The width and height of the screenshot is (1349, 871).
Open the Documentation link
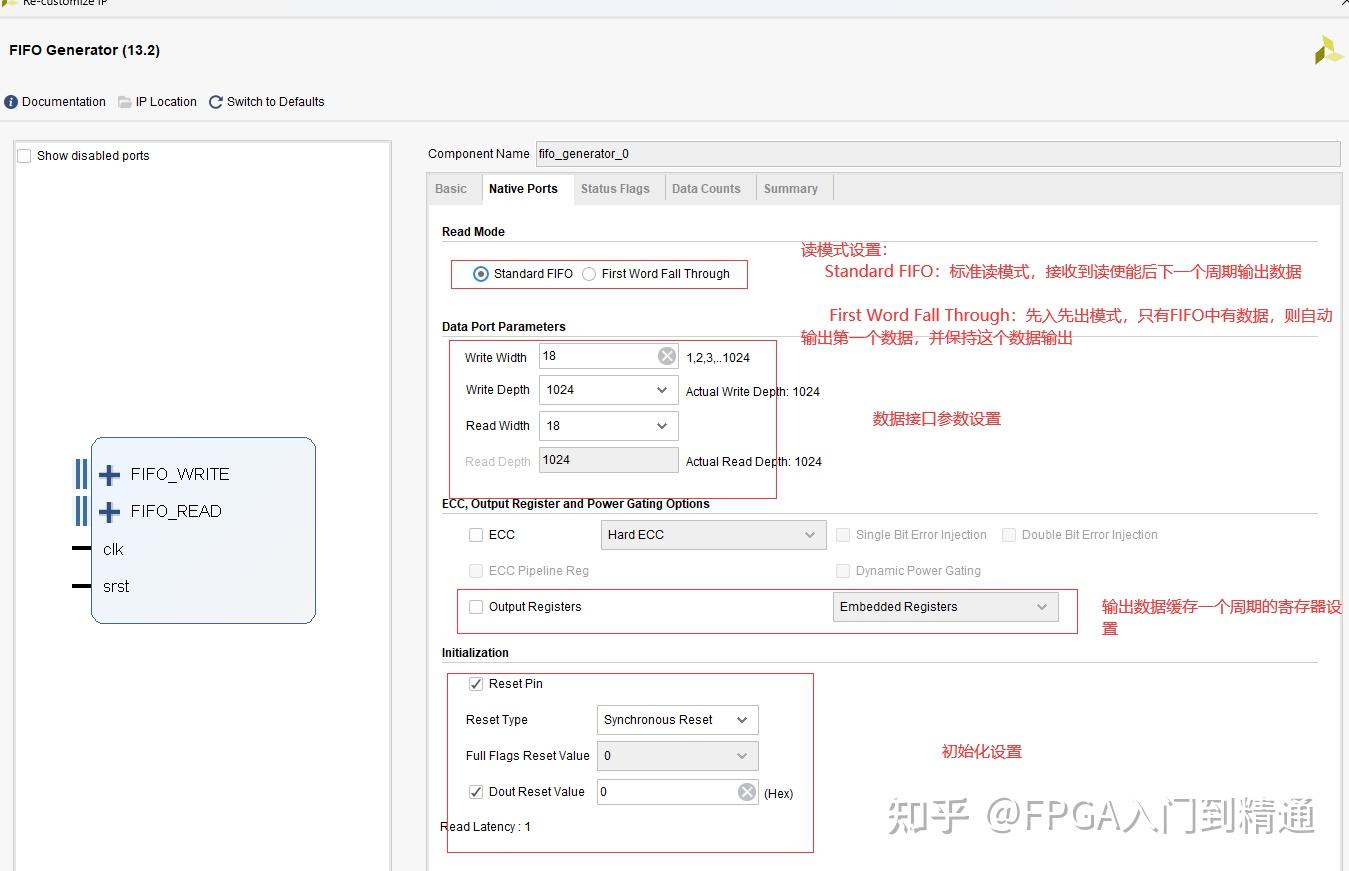(x=64, y=102)
